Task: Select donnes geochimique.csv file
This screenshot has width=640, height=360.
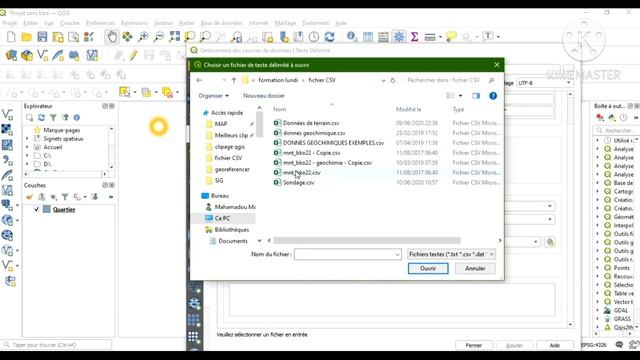Action: point(314,133)
